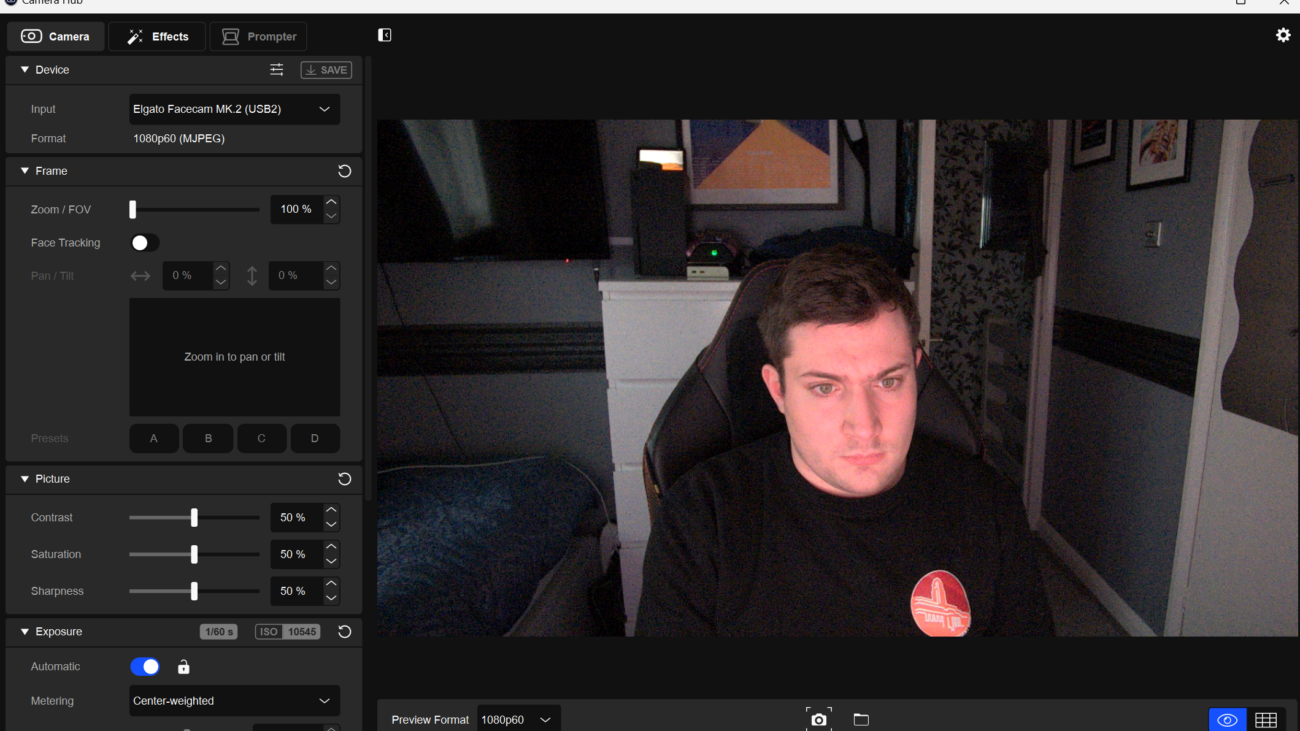This screenshot has width=1300, height=731.
Task: Adjust the Zoom / FOV slider
Action: point(194,209)
